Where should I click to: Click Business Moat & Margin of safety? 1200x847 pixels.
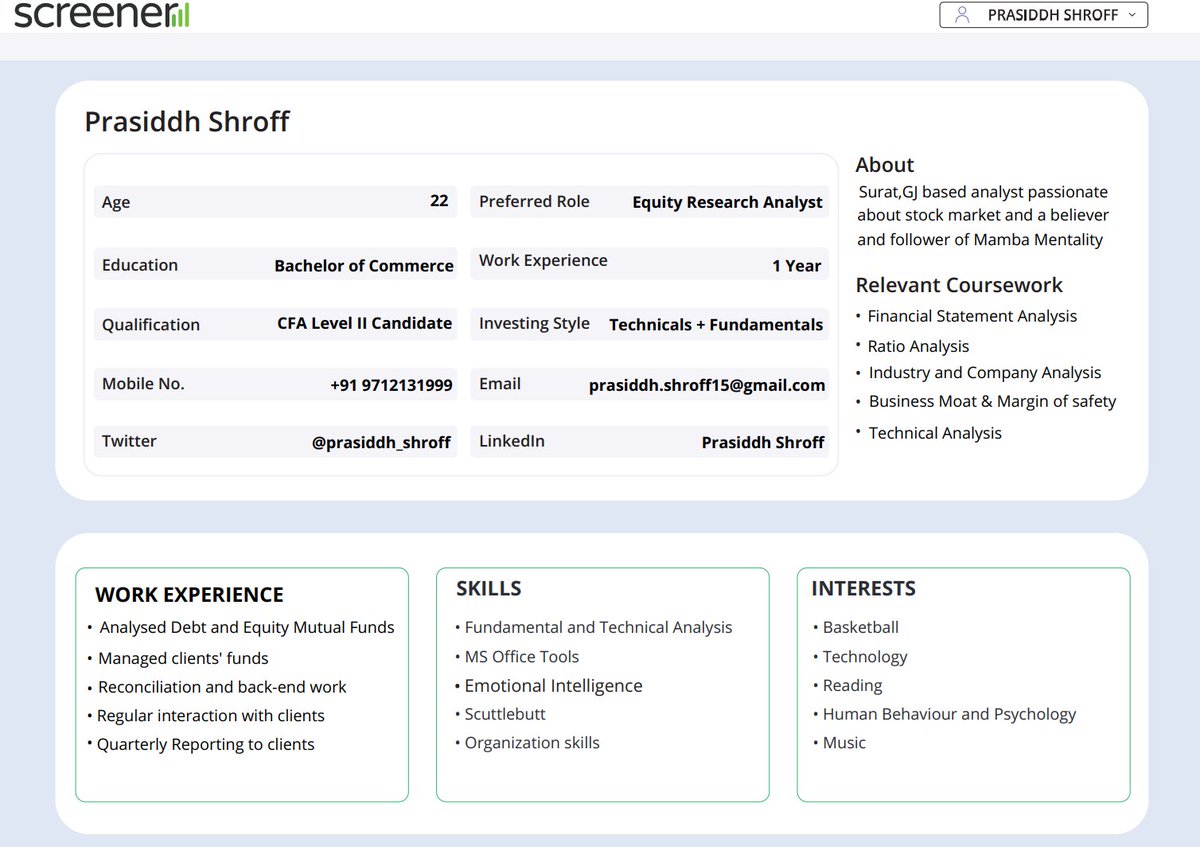click(992, 401)
